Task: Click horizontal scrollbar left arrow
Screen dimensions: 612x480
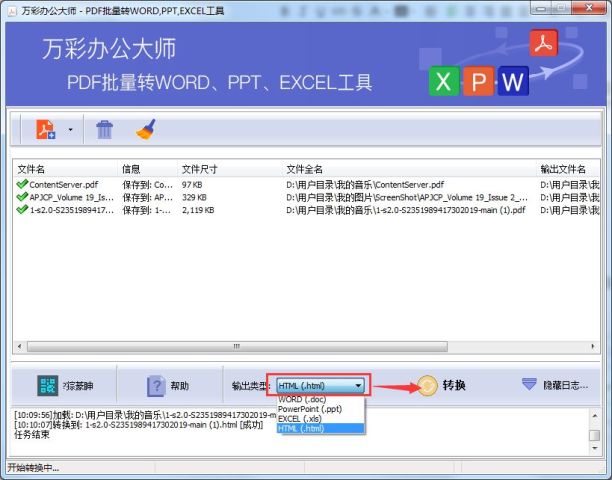Action: [x=20, y=347]
